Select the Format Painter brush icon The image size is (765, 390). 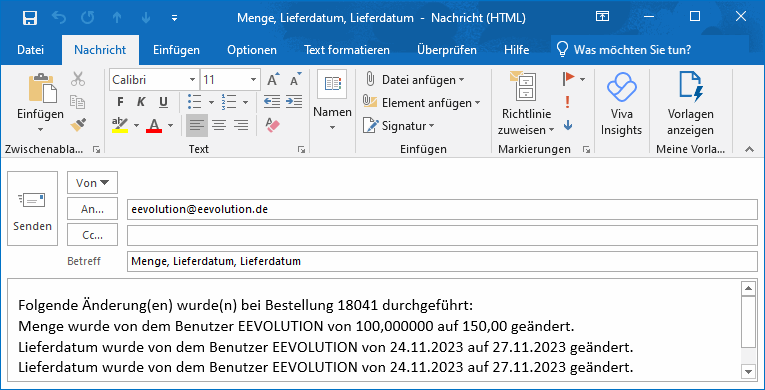tap(78, 124)
